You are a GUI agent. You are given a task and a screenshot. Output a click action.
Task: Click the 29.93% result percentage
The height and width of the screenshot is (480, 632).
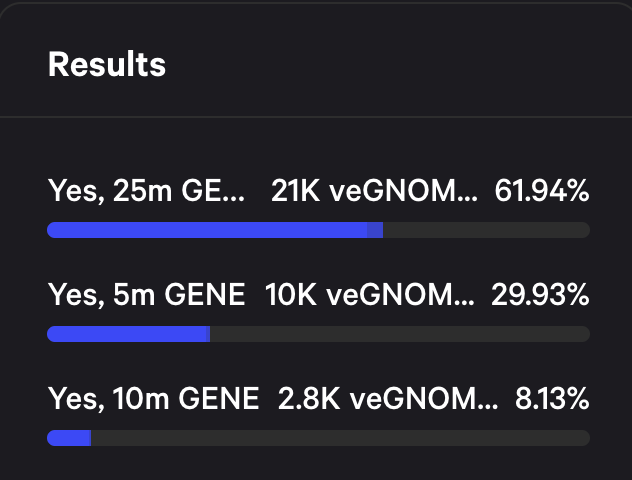point(540,295)
